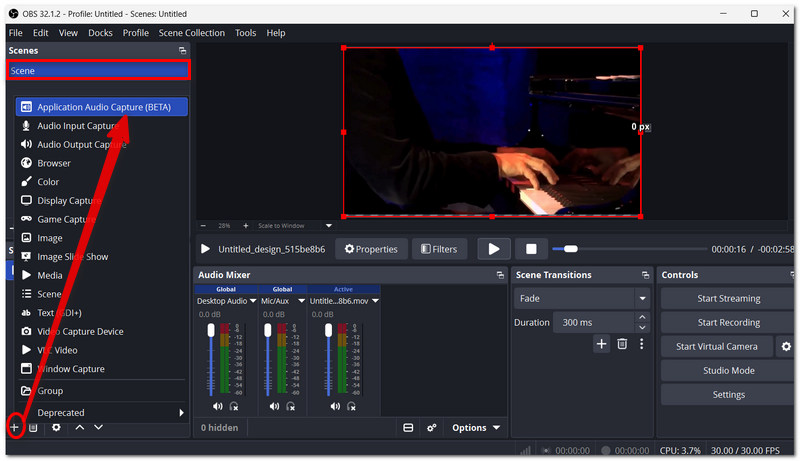Open the View menu
Screen dimensions: 800x461
(x=68, y=33)
